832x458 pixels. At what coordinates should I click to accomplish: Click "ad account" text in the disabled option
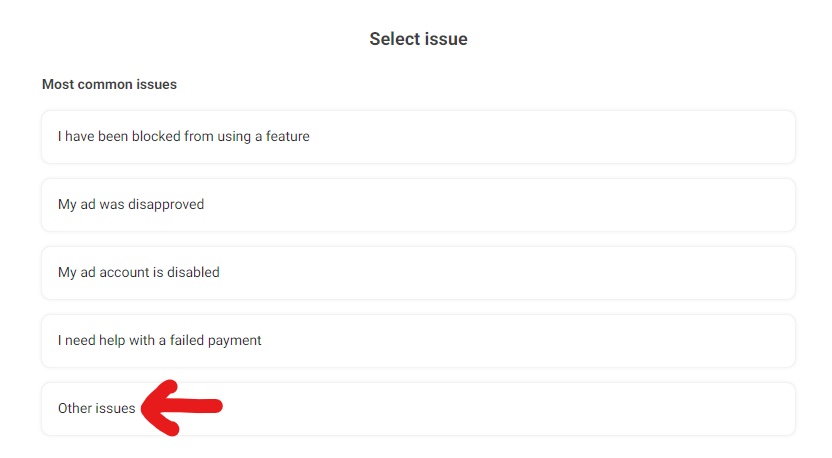coord(115,272)
